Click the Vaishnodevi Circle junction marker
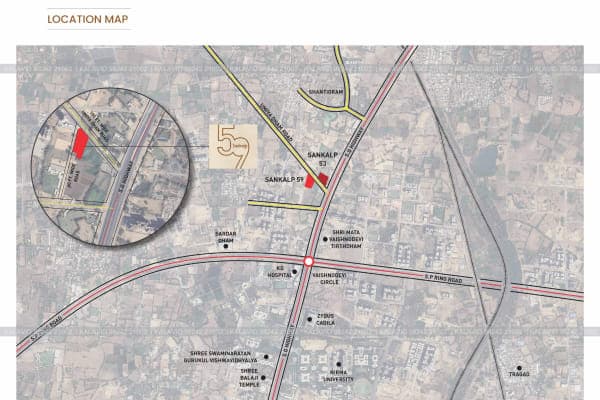This screenshot has height=400, width=600. pos(309,262)
